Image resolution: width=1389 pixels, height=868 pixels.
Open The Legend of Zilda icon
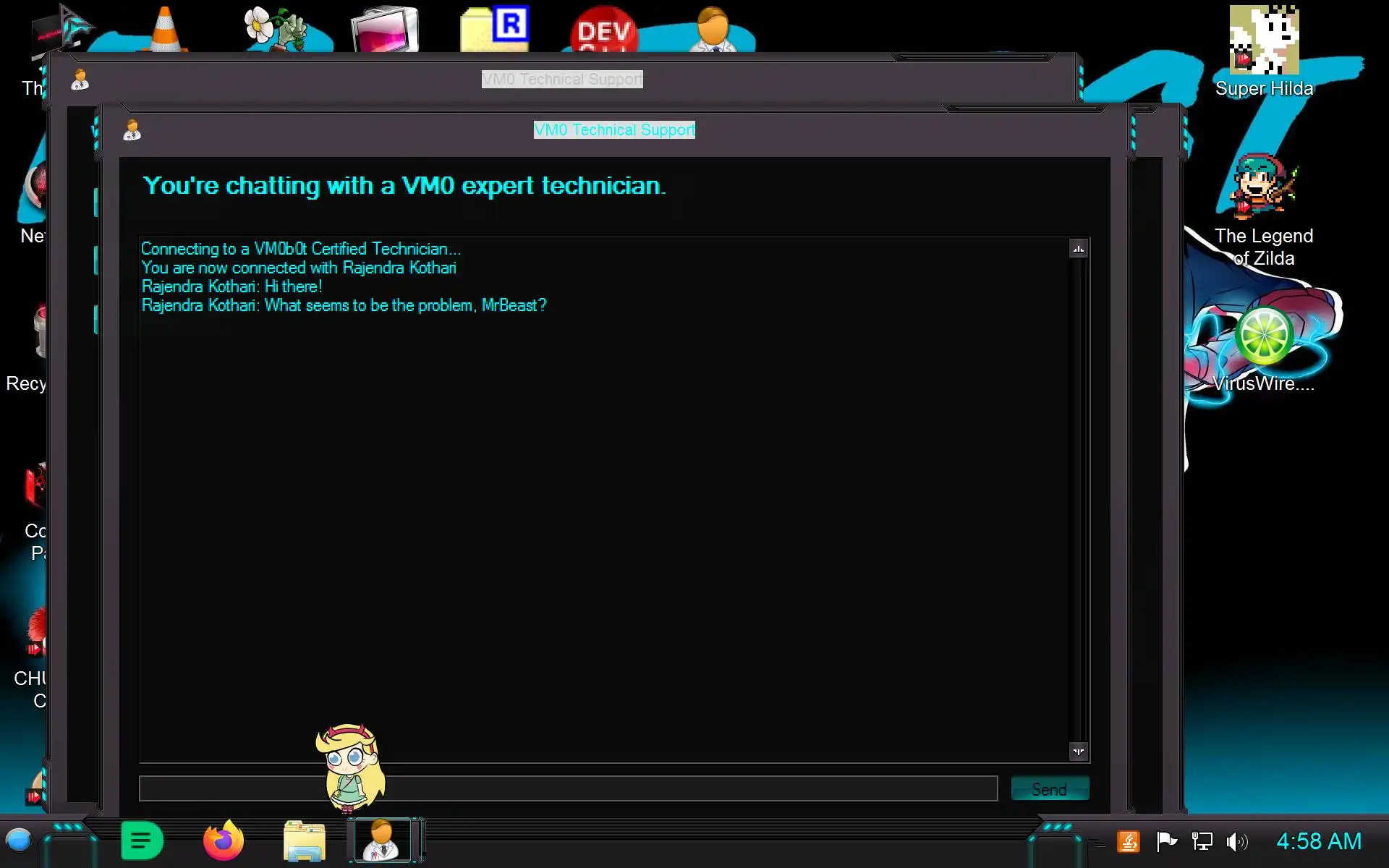[1263, 190]
